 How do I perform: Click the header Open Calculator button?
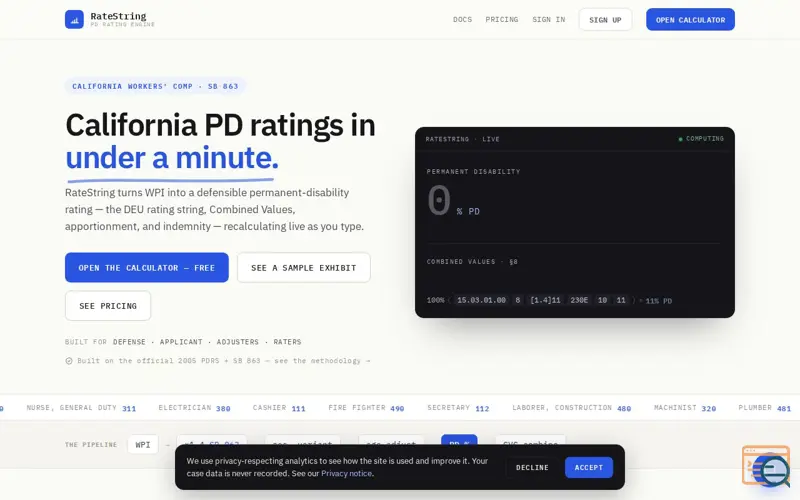click(x=690, y=20)
